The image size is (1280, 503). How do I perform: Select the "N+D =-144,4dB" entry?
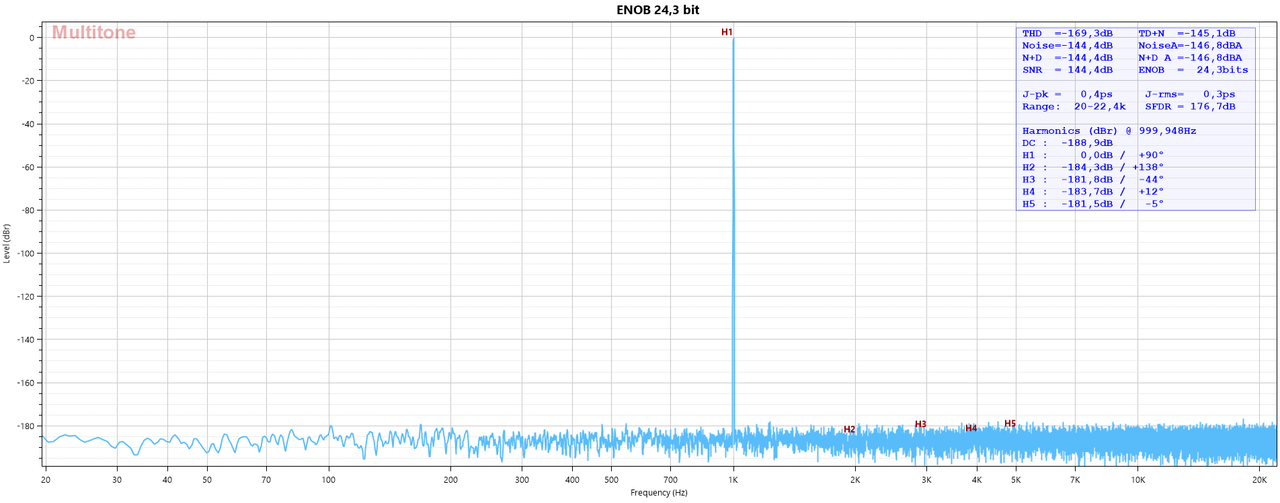coord(1067,58)
